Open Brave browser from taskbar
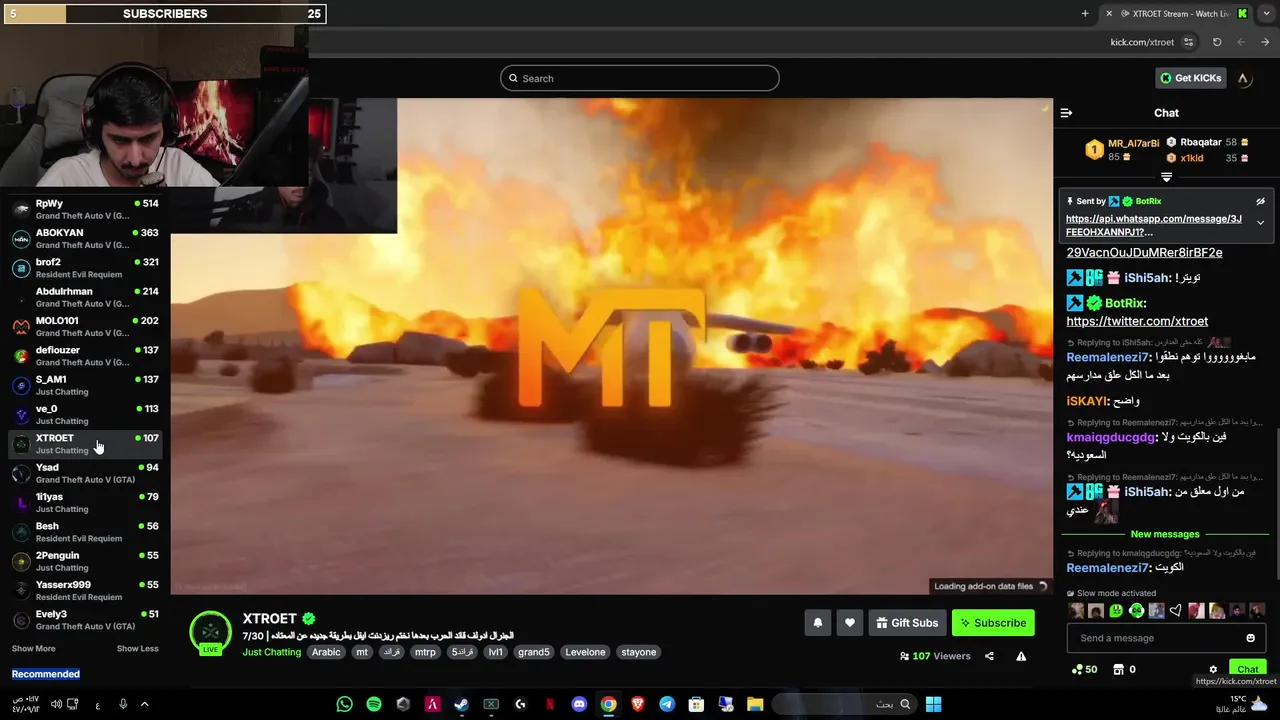 pyautogui.click(x=638, y=704)
